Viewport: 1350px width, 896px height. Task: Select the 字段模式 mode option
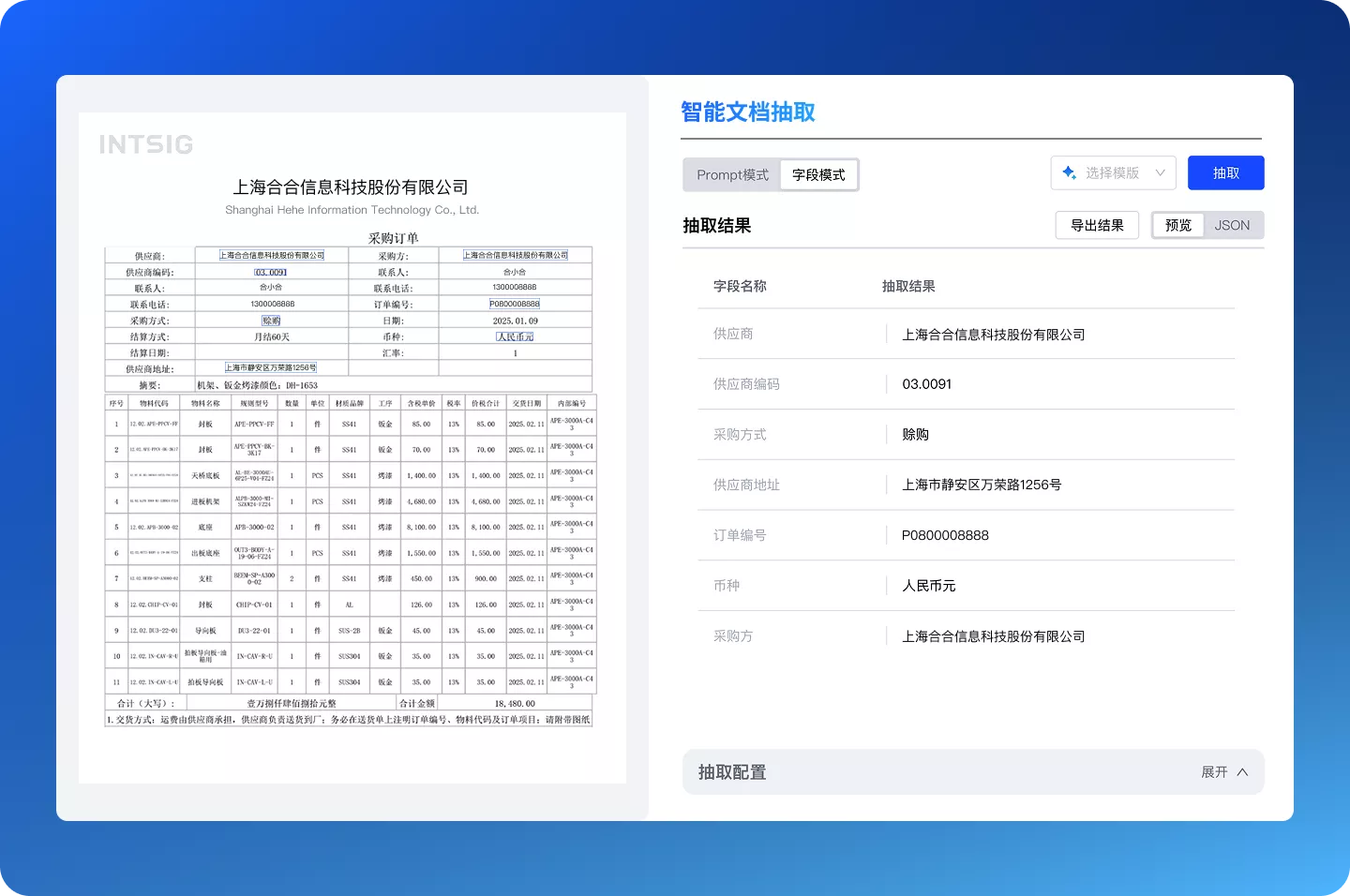(x=818, y=175)
